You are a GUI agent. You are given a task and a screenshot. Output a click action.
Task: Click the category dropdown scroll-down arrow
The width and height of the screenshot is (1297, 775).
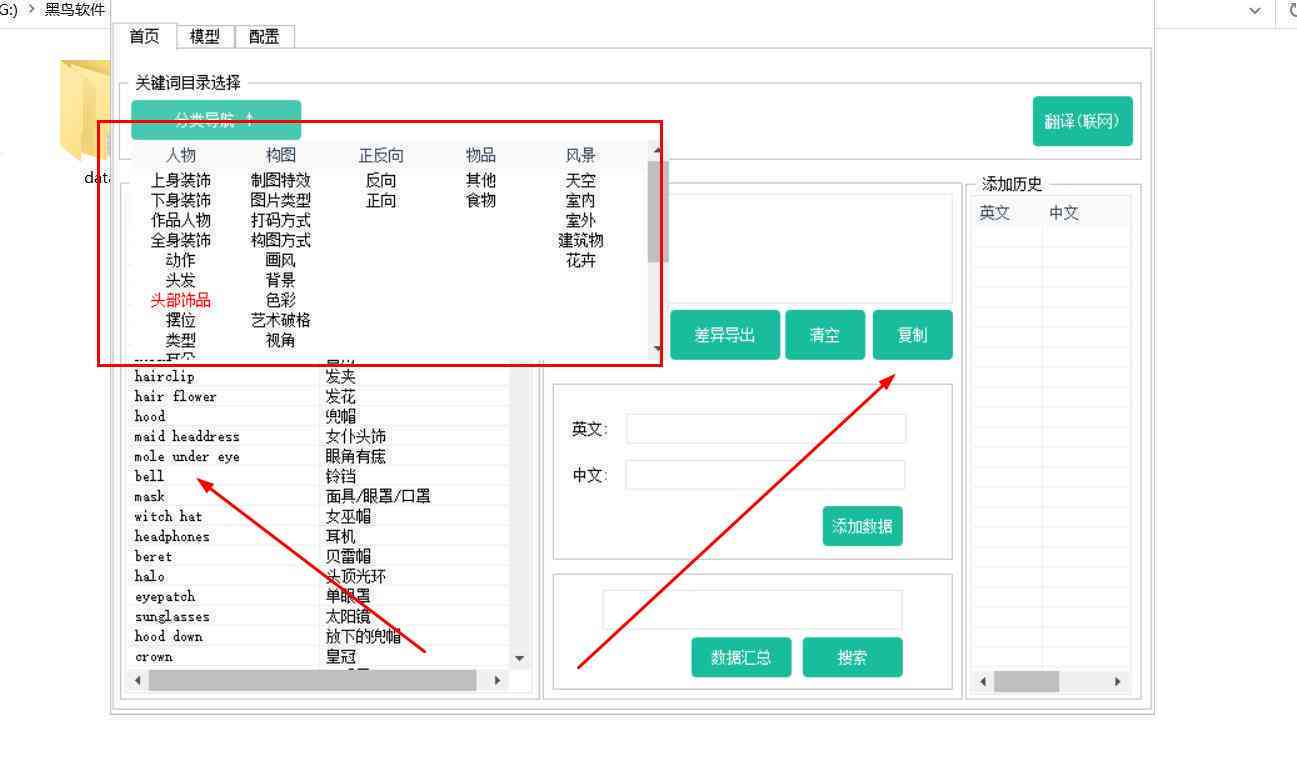(657, 349)
